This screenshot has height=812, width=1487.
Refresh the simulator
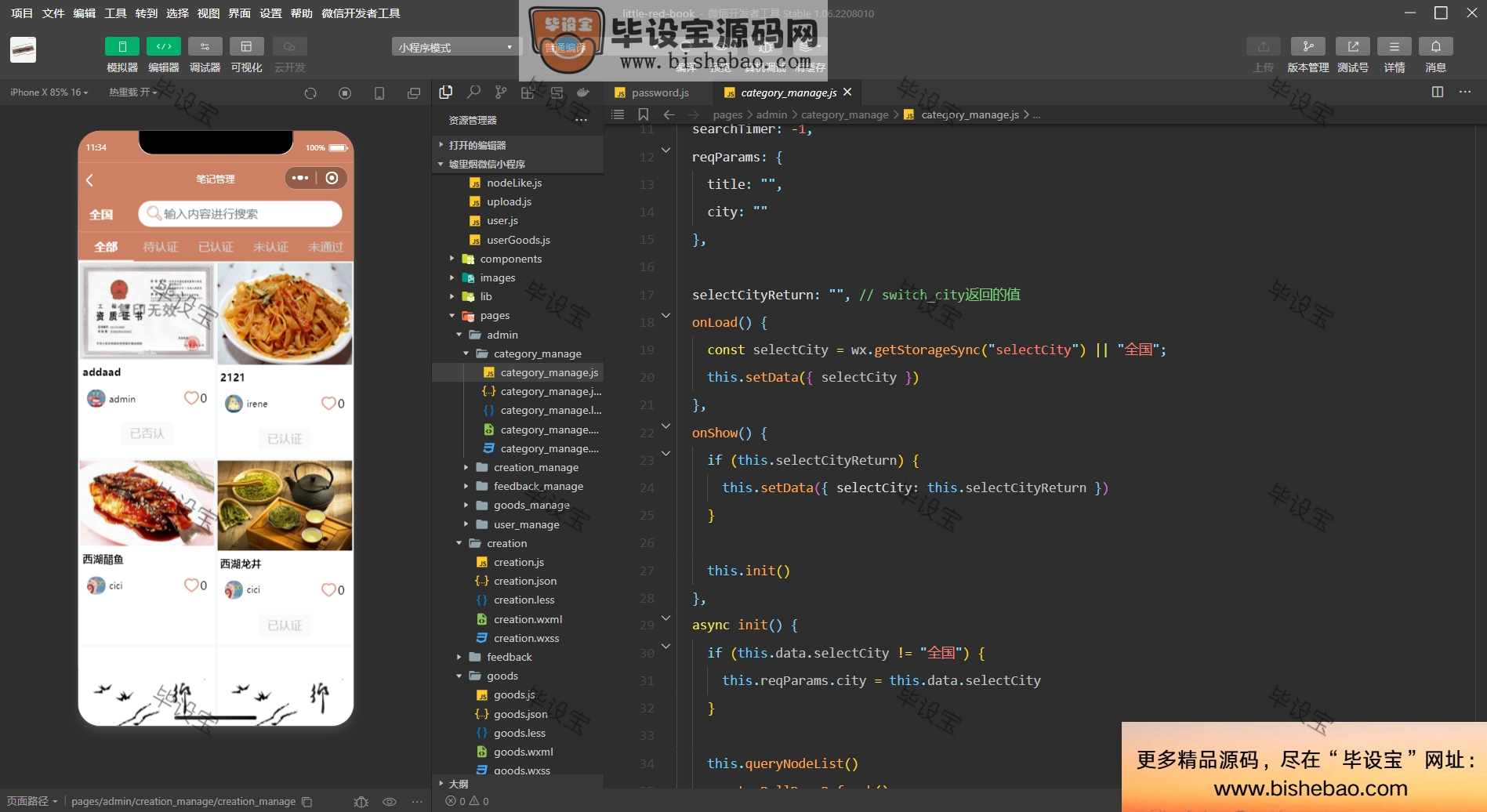pyautogui.click(x=310, y=93)
